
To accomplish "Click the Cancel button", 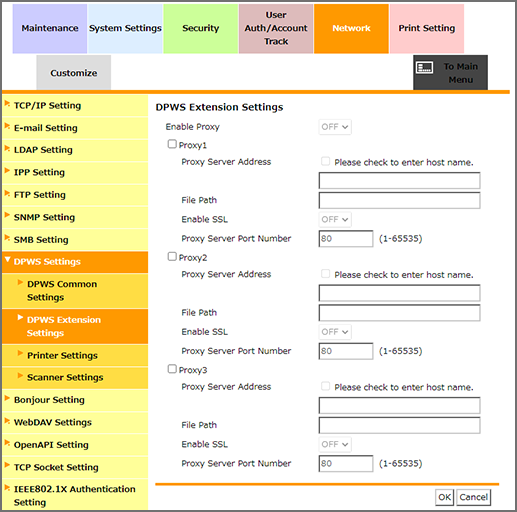I will pos(473,497).
